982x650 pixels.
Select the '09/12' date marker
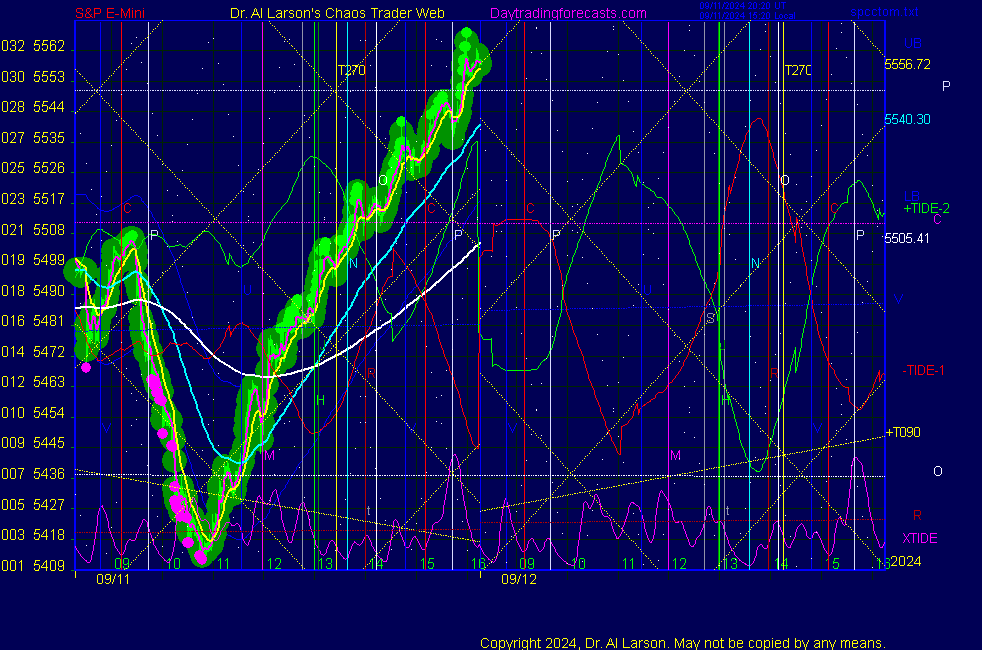519,579
